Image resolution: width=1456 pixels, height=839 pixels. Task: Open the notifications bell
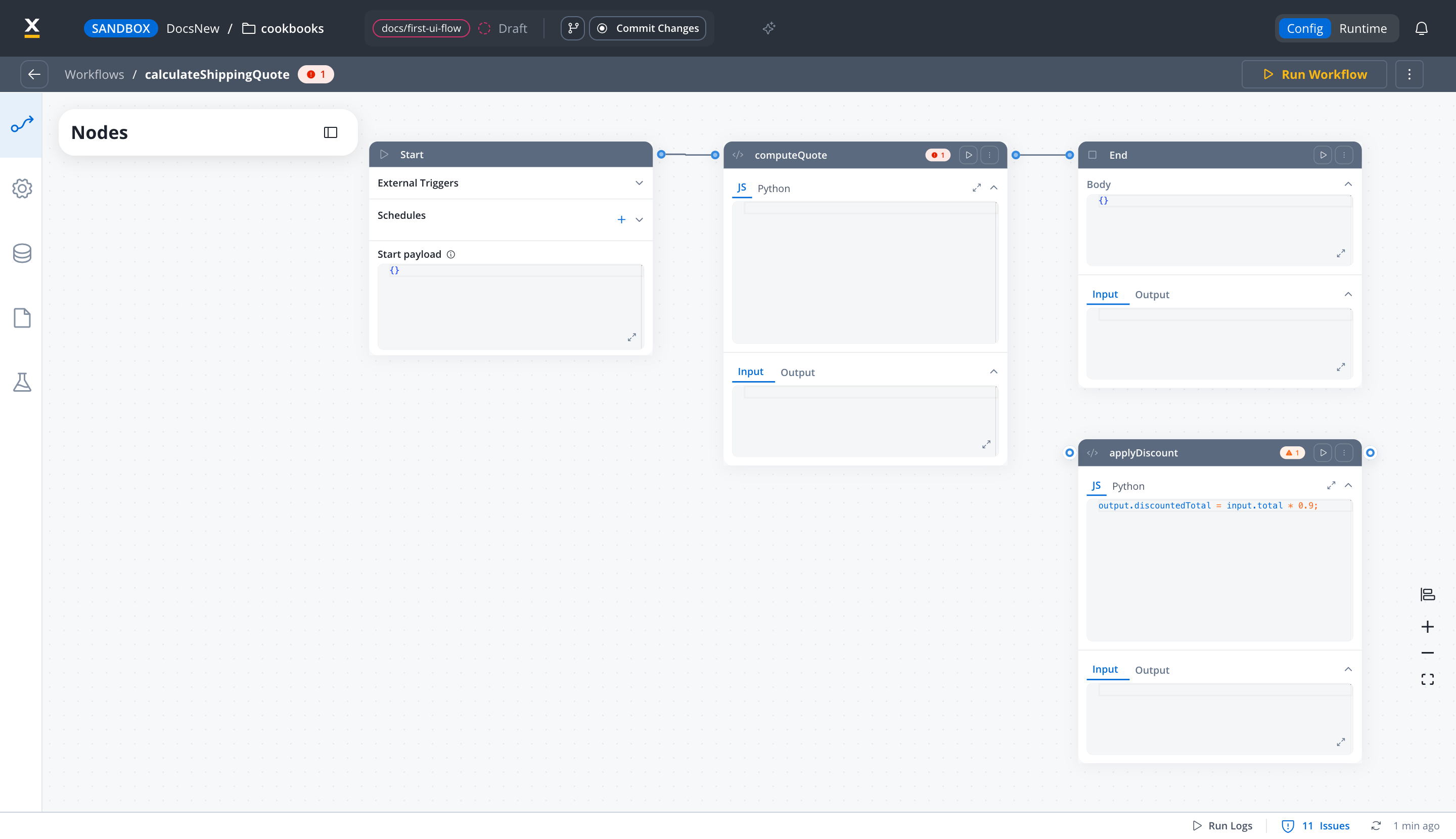point(1422,28)
